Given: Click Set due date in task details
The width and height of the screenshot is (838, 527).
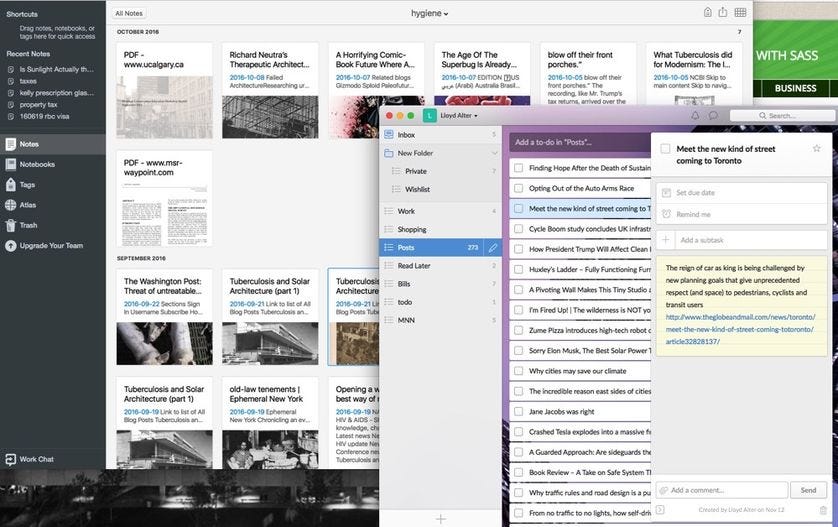Looking at the screenshot, I should click(741, 192).
